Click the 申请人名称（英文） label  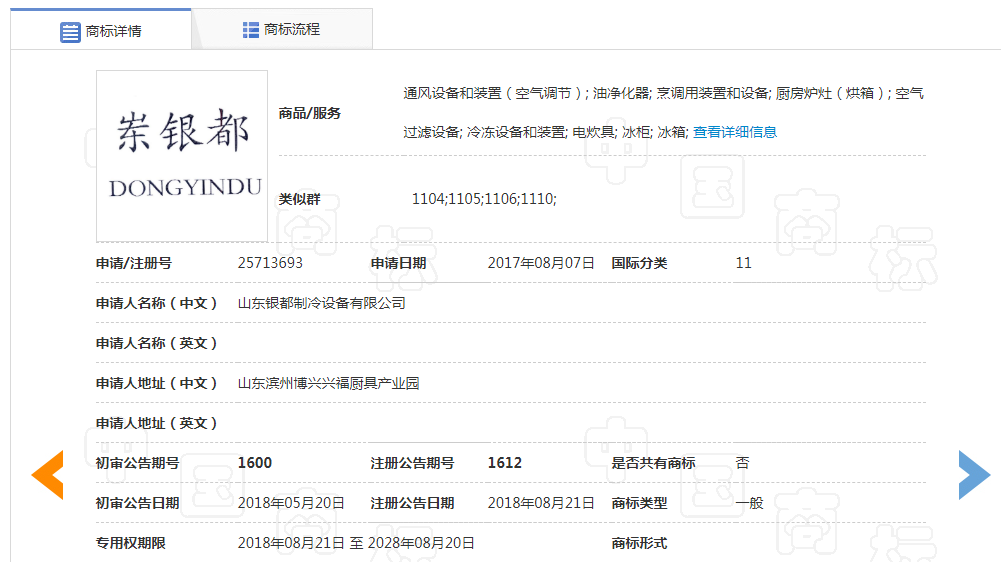point(156,344)
